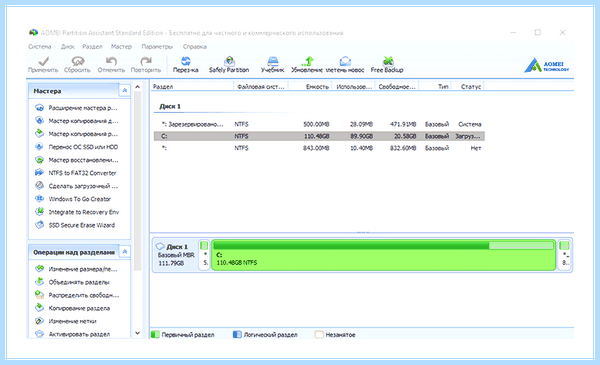
Task: Click the Применить checkmark toolbar icon
Action: (x=44, y=61)
